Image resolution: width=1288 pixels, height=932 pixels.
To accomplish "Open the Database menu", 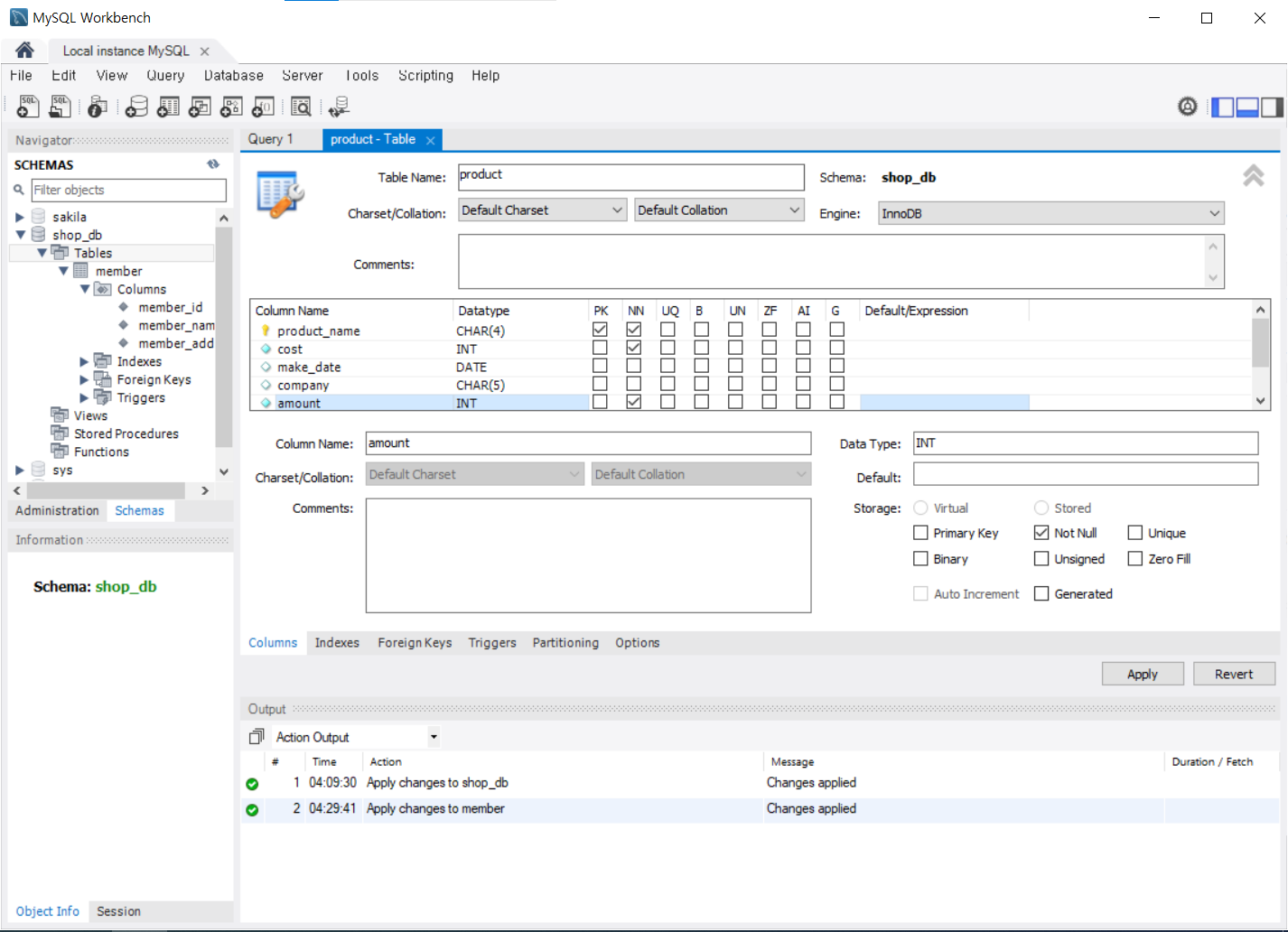I will click(234, 76).
